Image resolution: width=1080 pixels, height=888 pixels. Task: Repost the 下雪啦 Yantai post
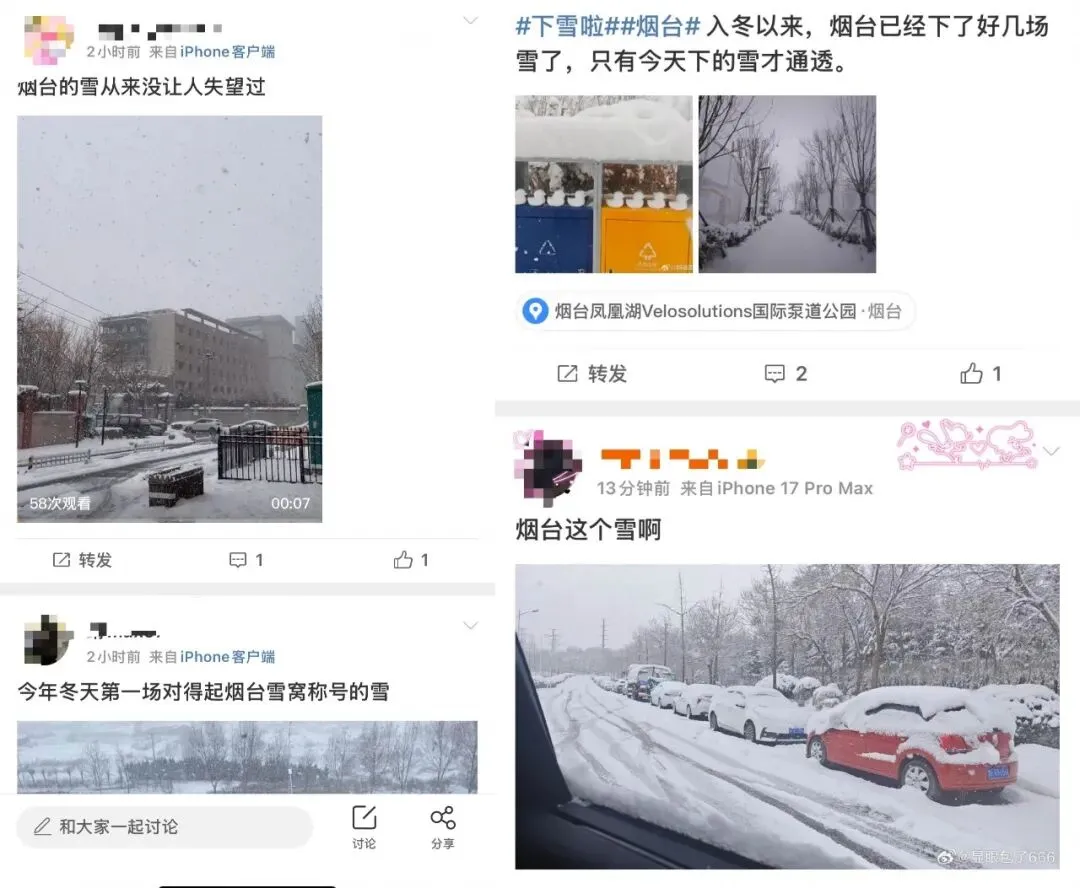pos(592,373)
